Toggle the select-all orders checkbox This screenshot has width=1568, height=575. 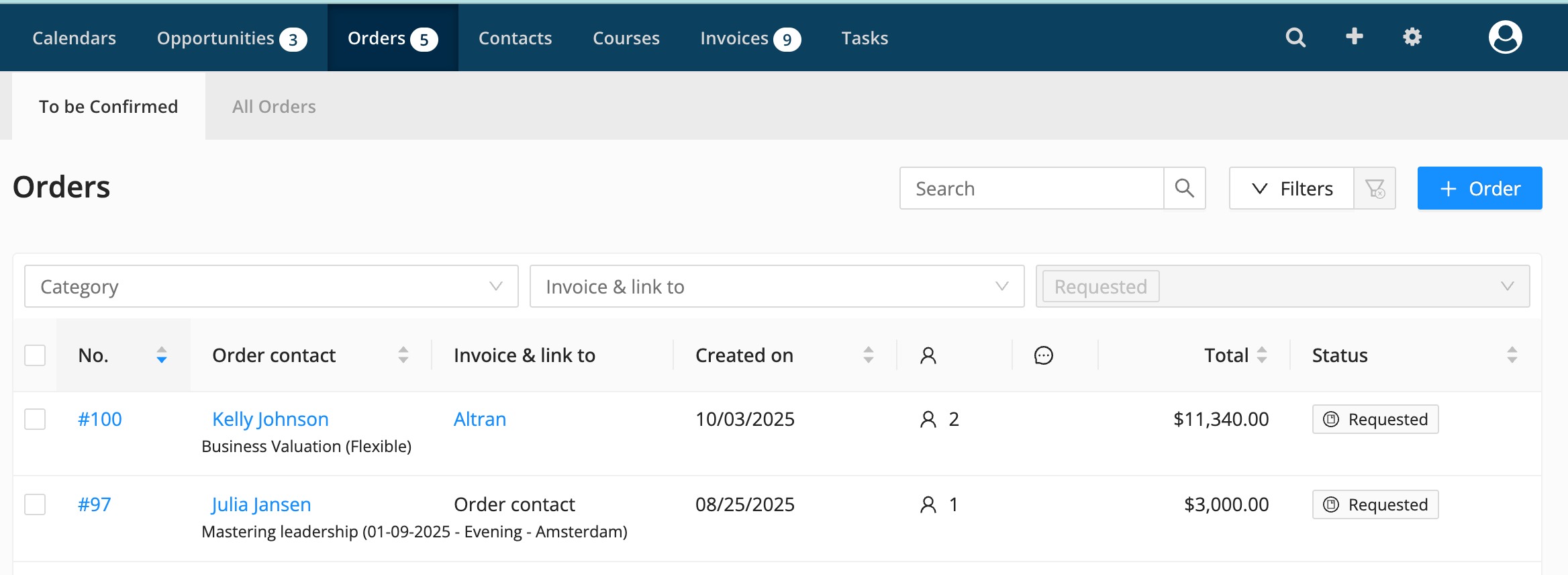pos(35,355)
